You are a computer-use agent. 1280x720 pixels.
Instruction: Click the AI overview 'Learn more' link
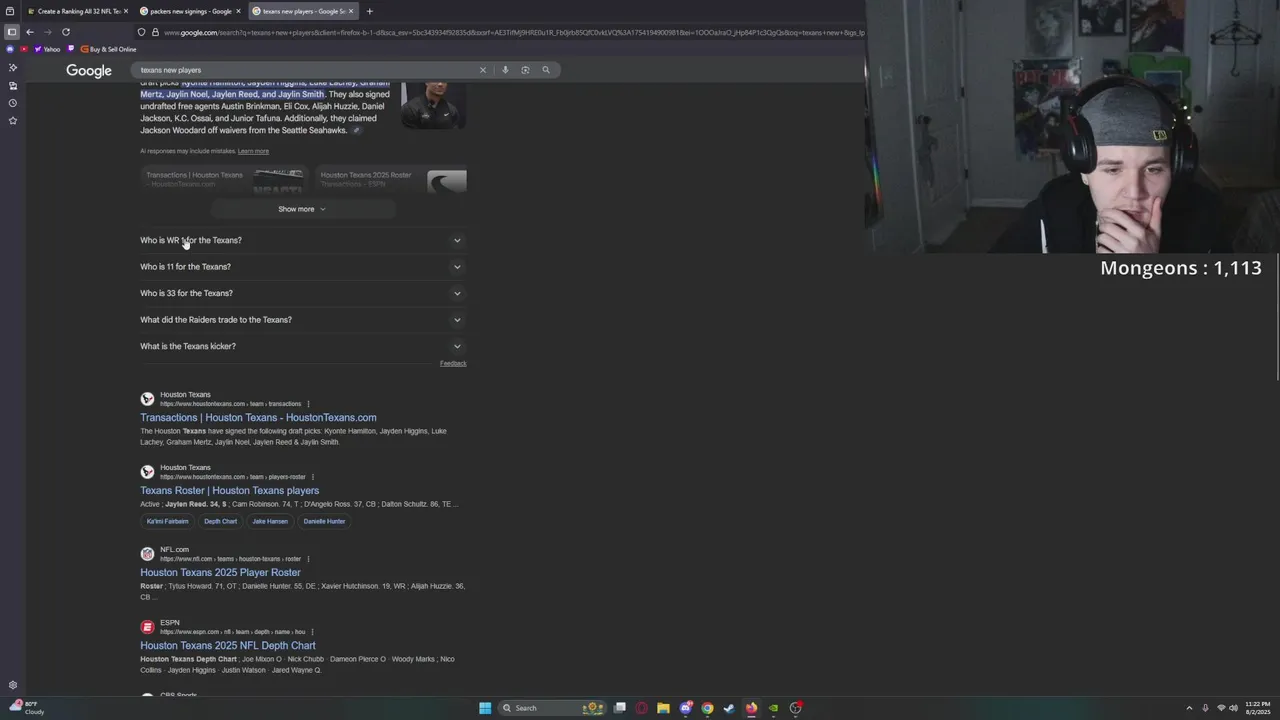pyautogui.click(x=253, y=151)
